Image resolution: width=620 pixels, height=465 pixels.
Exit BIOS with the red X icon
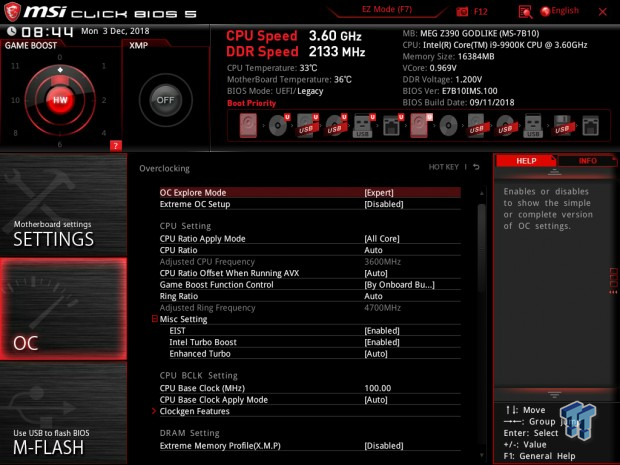(x=603, y=12)
